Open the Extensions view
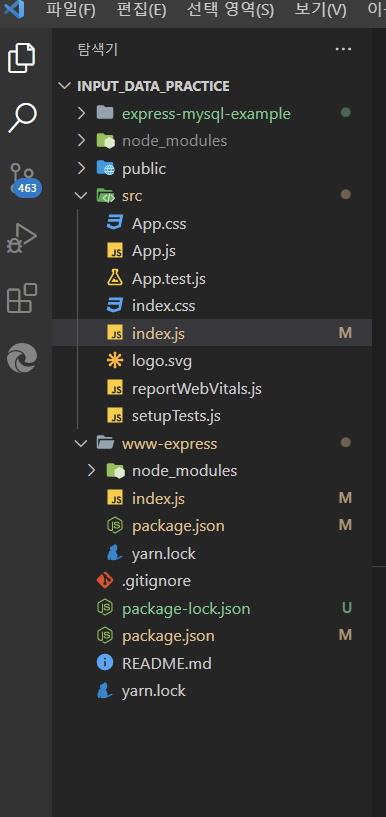This screenshot has height=817, width=386. tap(22, 298)
